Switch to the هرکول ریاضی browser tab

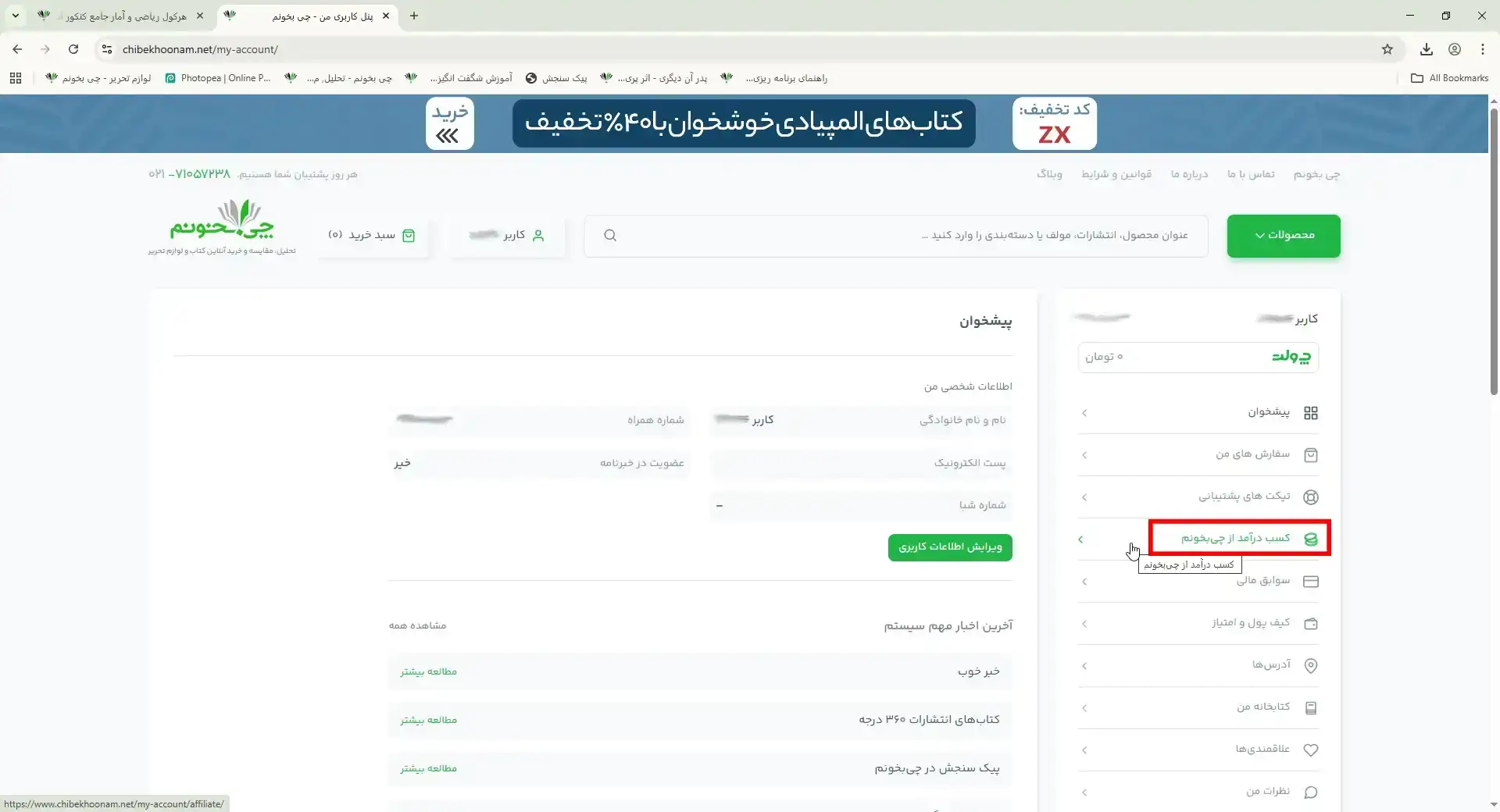(125, 16)
